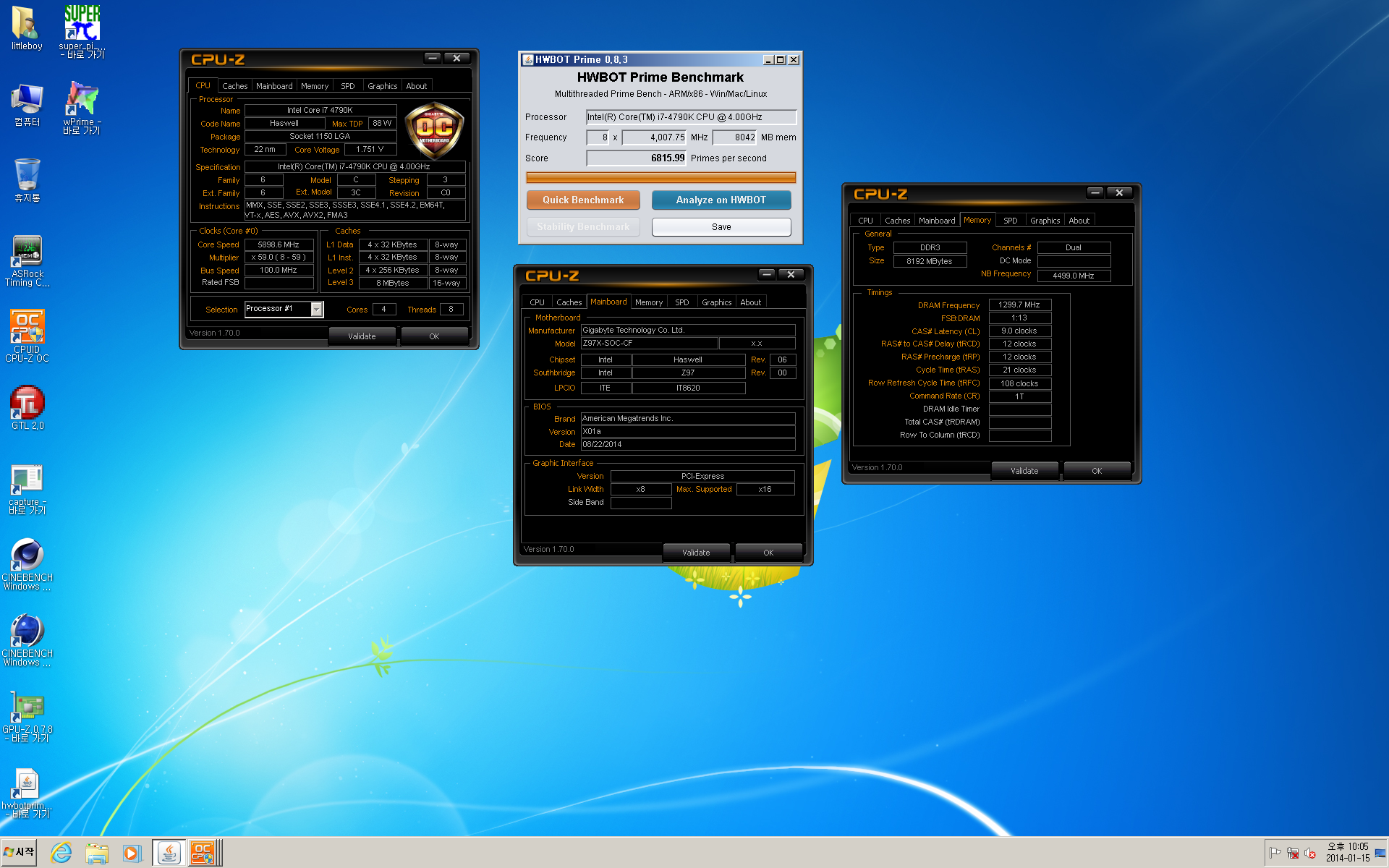Open SPD tab in CPU-Z Mainboard window
Viewport: 1389px width, 868px height.
pos(681,302)
